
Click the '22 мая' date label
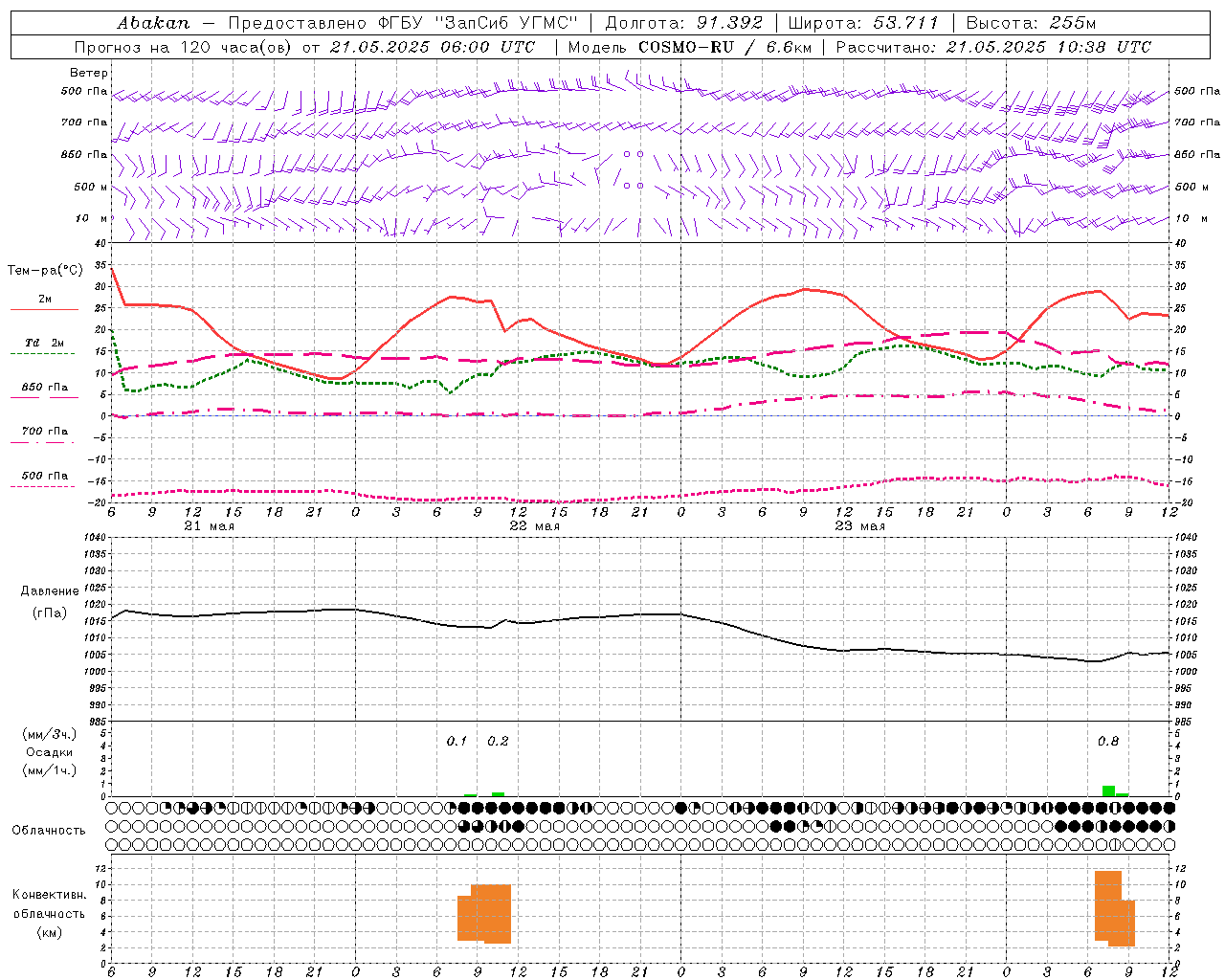tap(534, 526)
